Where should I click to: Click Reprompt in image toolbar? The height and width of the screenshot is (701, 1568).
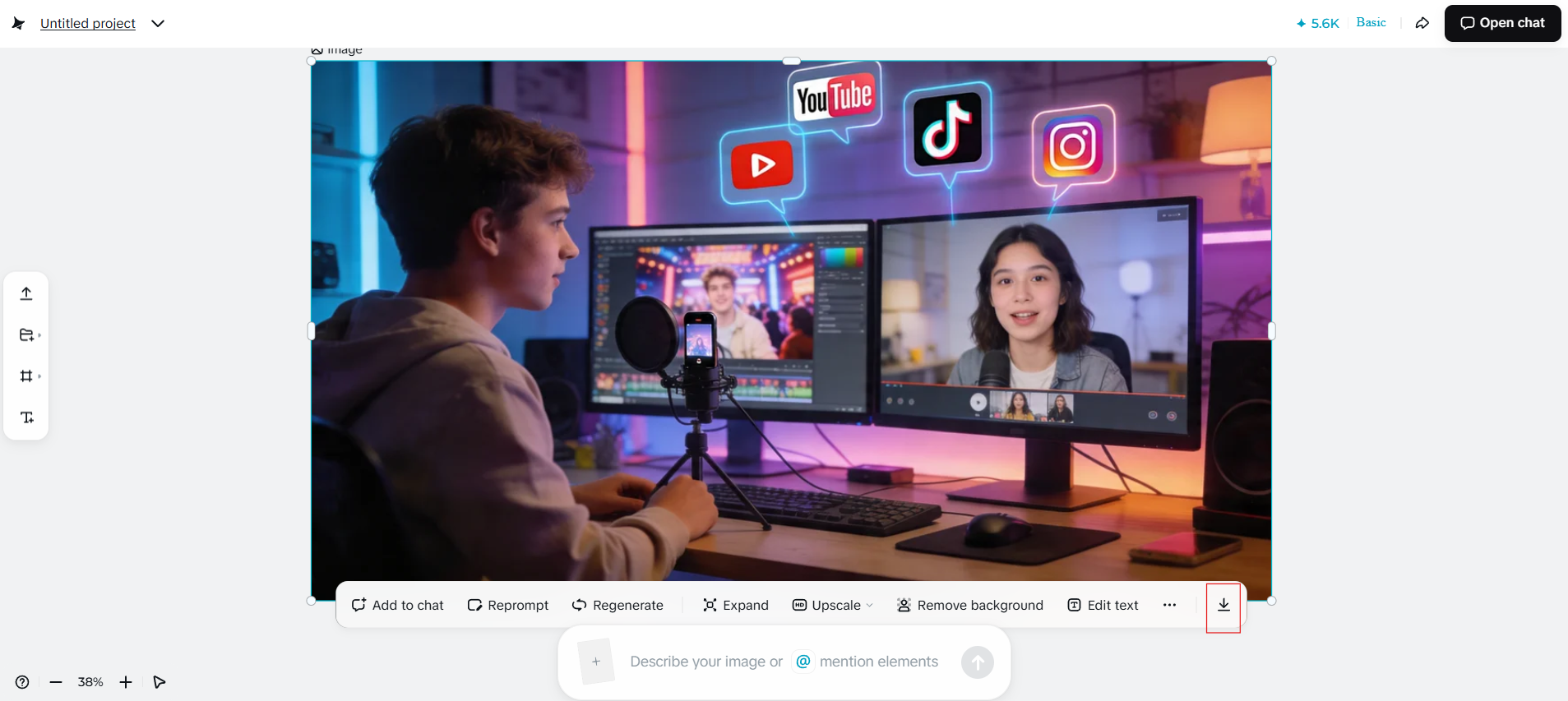507,605
